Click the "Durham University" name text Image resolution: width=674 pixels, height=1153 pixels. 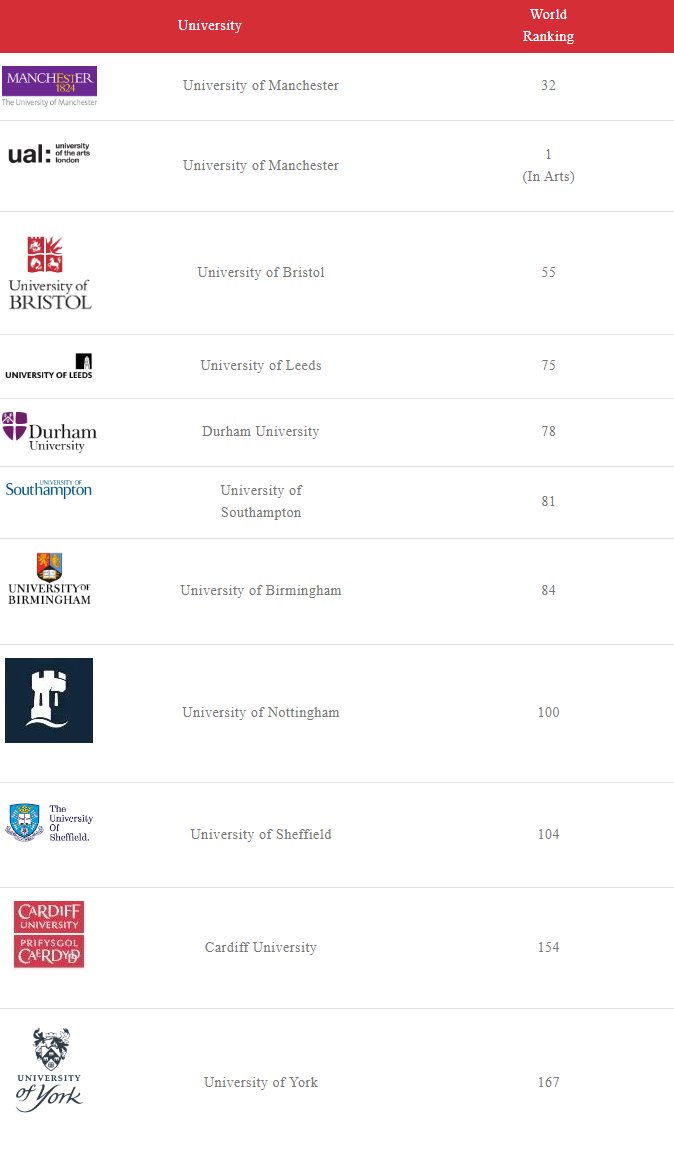pyautogui.click(x=261, y=432)
